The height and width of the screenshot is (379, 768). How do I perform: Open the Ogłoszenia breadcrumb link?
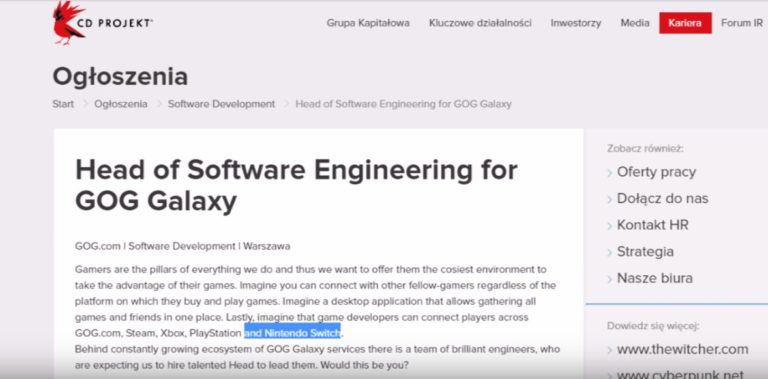(x=120, y=104)
